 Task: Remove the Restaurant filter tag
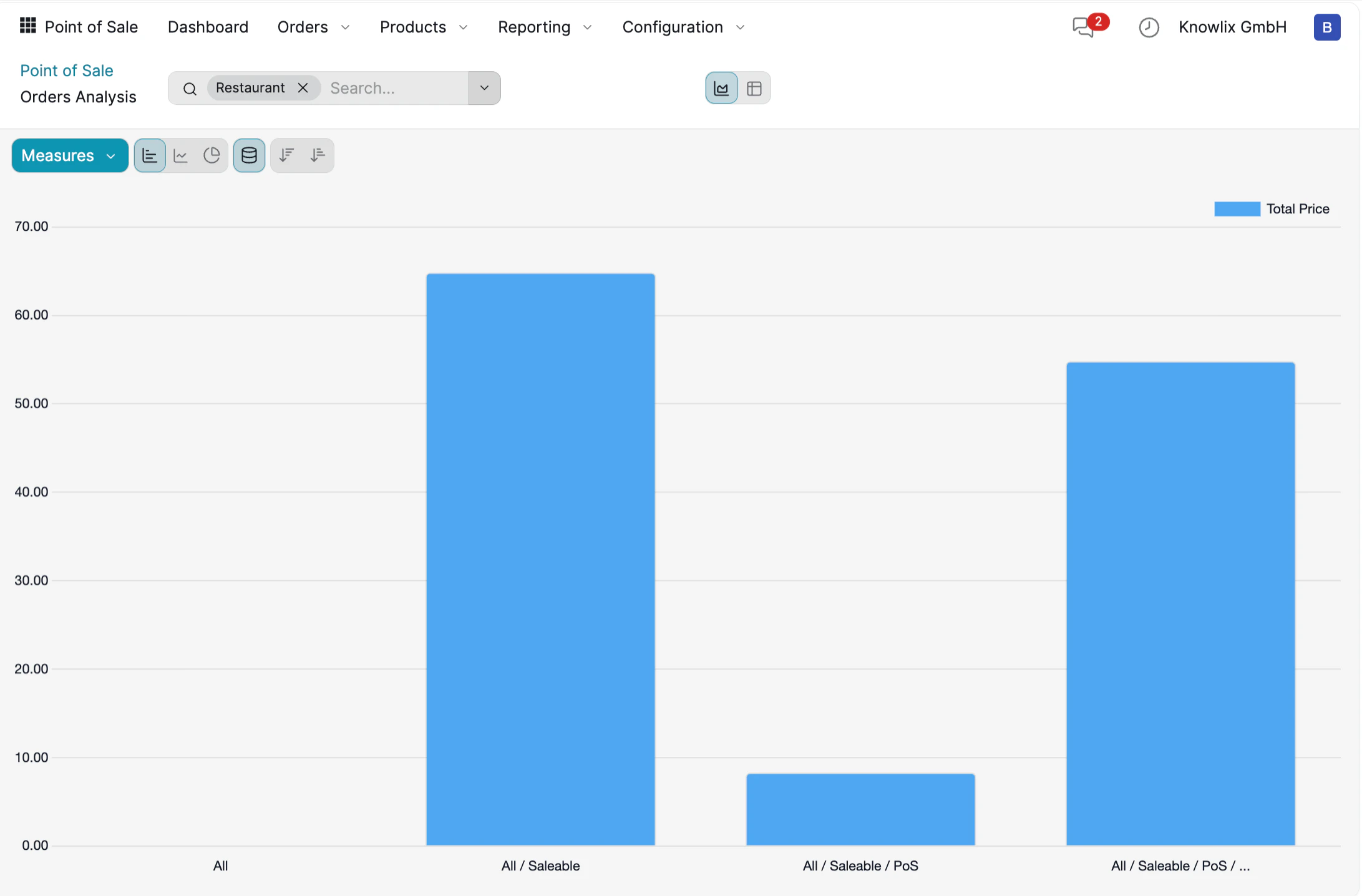(303, 87)
